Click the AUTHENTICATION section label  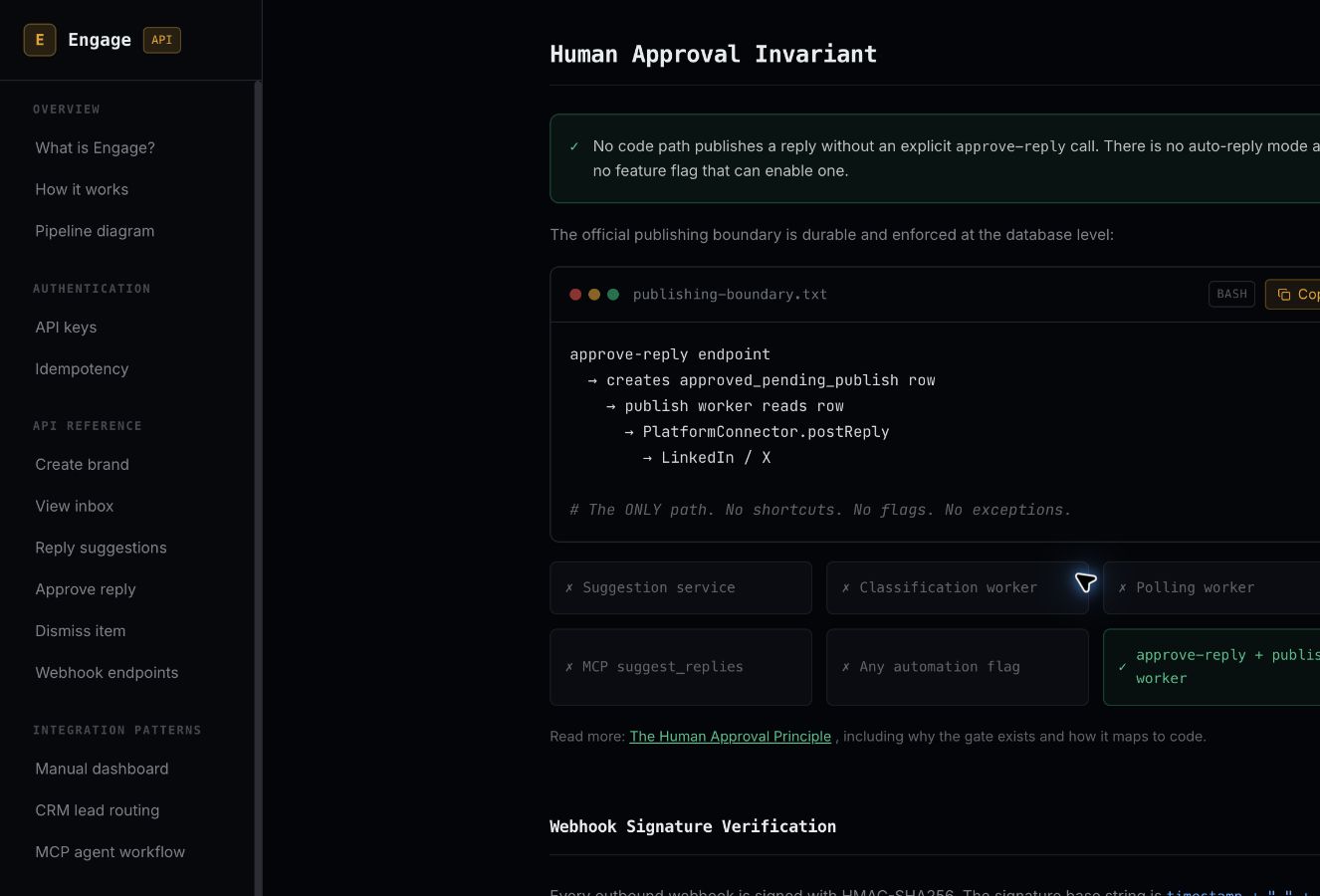pos(92,289)
